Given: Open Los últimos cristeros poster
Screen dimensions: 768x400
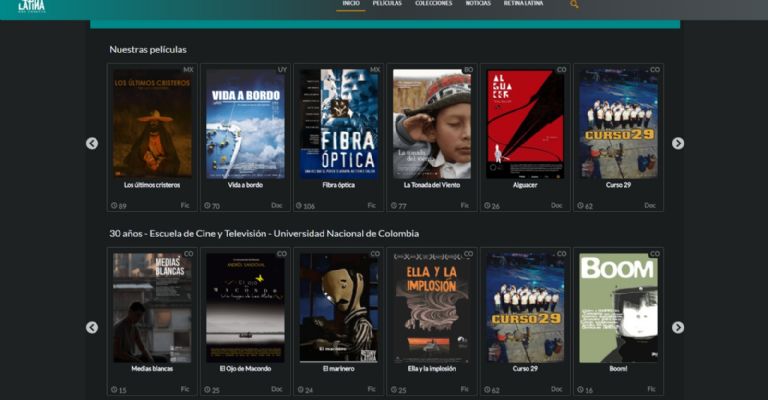Looking at the screenshot, I should click(152, 123).
